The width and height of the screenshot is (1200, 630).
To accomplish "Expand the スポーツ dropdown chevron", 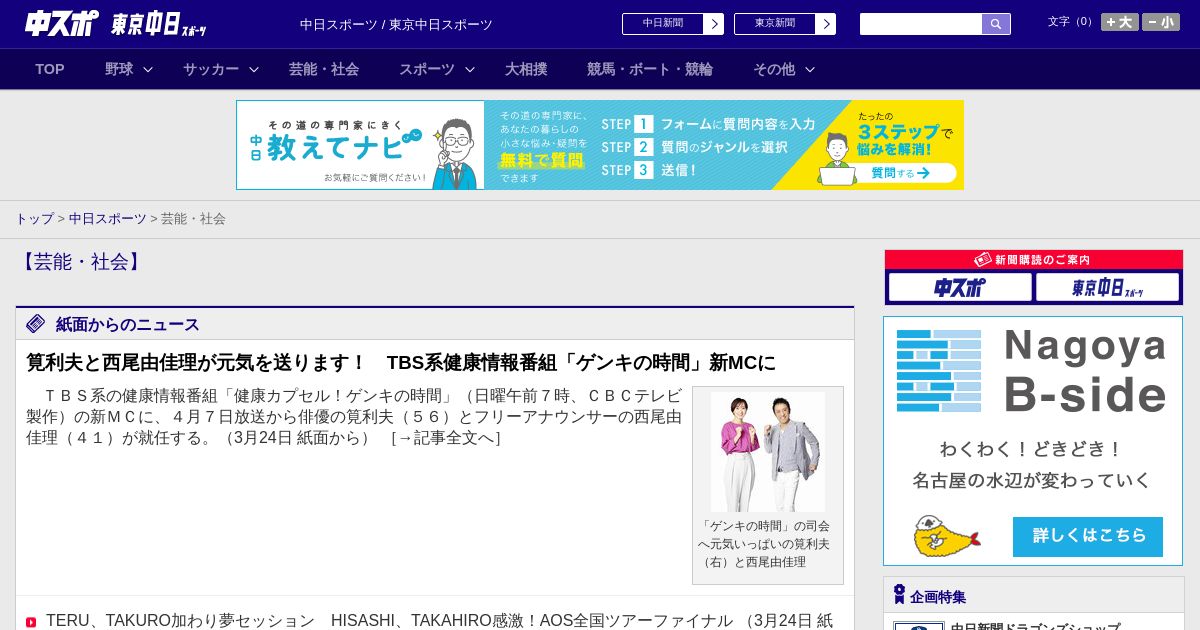I will (x=470, y=69).
